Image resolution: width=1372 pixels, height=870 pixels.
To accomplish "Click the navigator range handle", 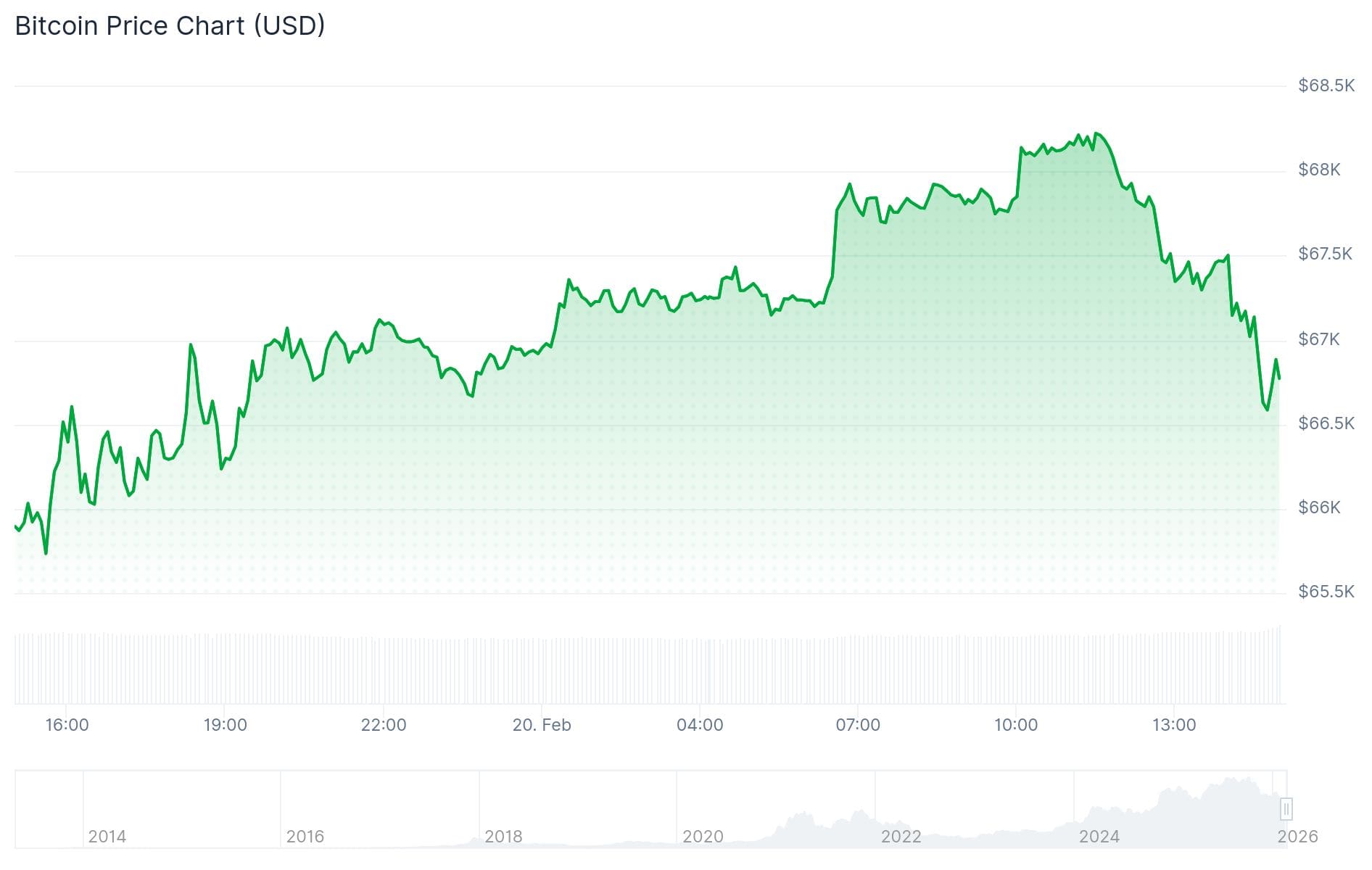I will (x=1286, y=808).
